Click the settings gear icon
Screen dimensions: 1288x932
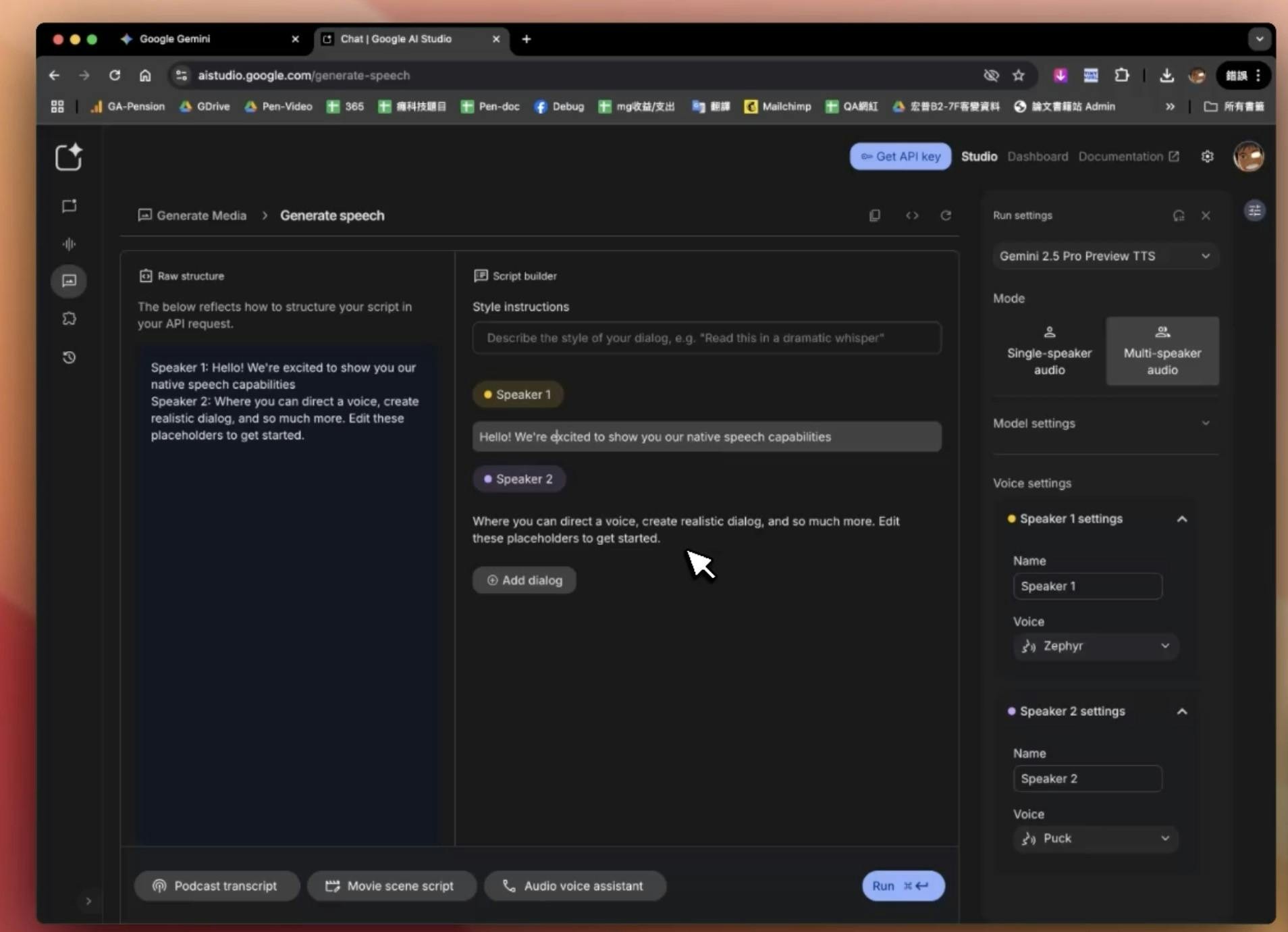tap(1207, 157)
